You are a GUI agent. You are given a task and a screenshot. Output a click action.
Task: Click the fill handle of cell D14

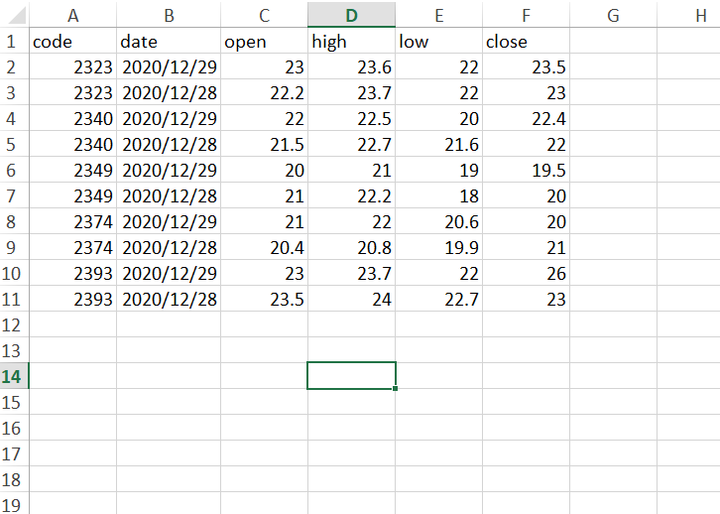click(395, 389)
